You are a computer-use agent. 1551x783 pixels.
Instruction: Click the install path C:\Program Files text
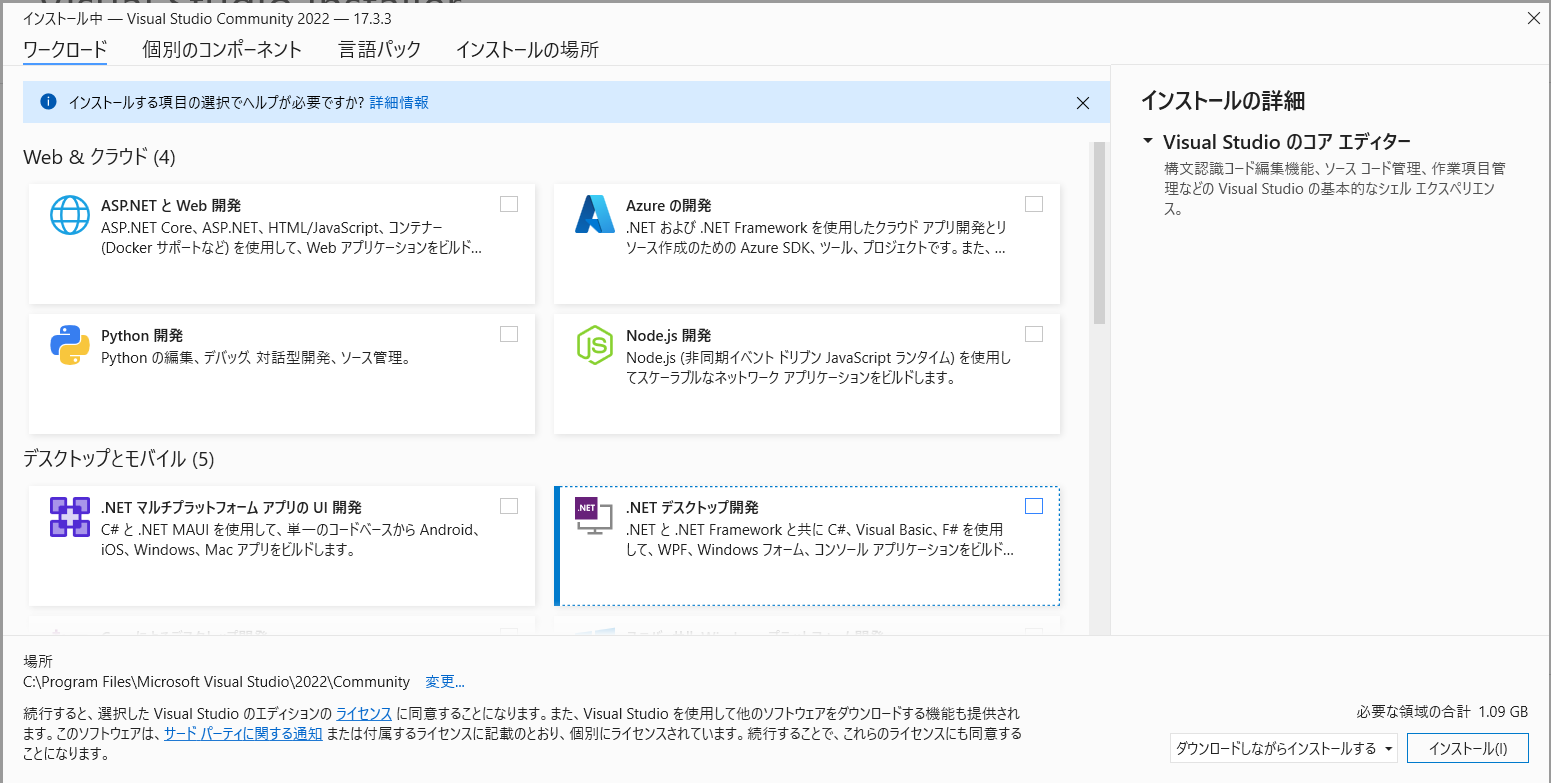[216, 682]
